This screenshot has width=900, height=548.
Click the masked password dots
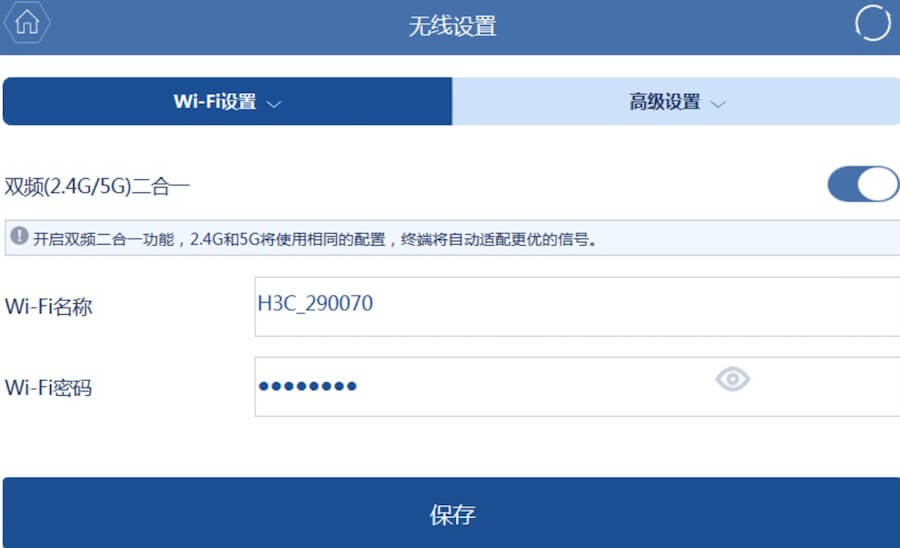click(x=307, y=387)
